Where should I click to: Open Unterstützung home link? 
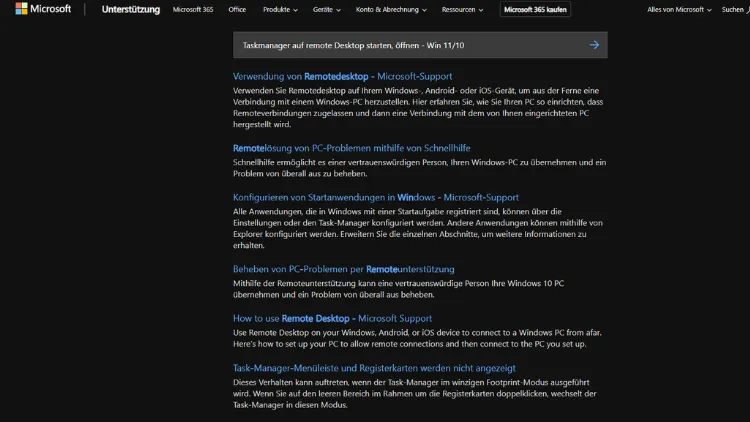click(x=131, y=9)
